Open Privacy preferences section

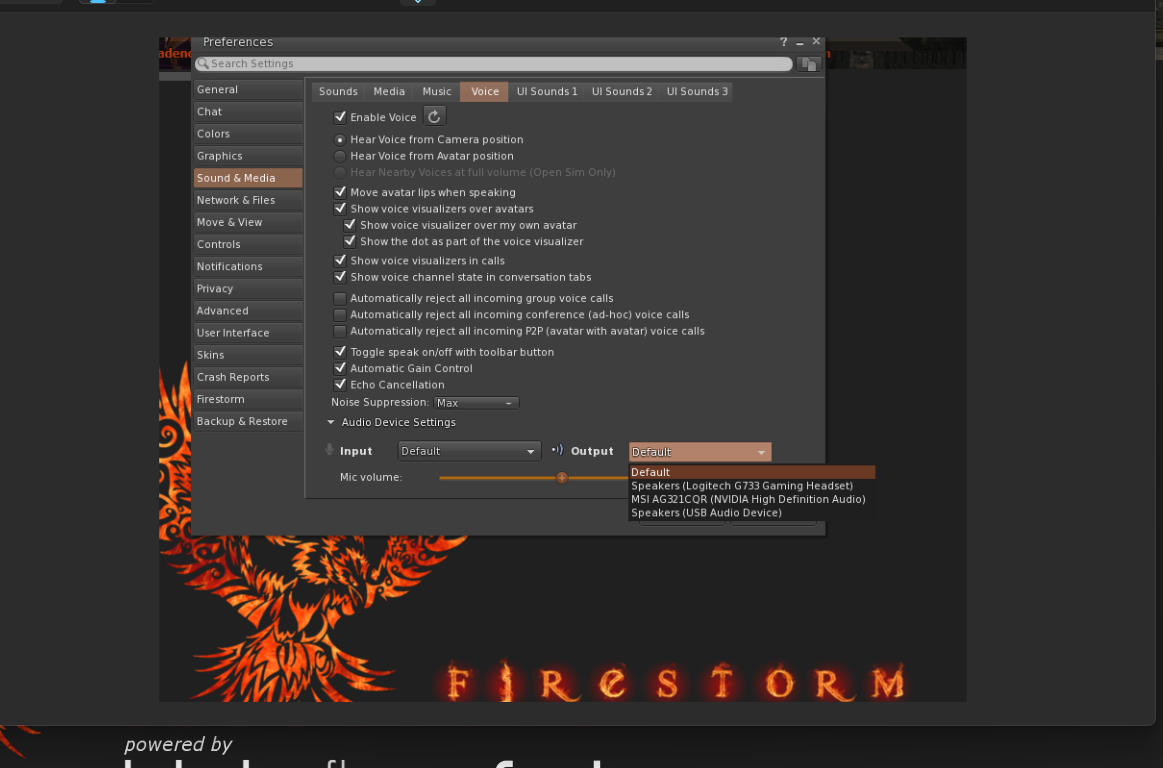[248, 289]
